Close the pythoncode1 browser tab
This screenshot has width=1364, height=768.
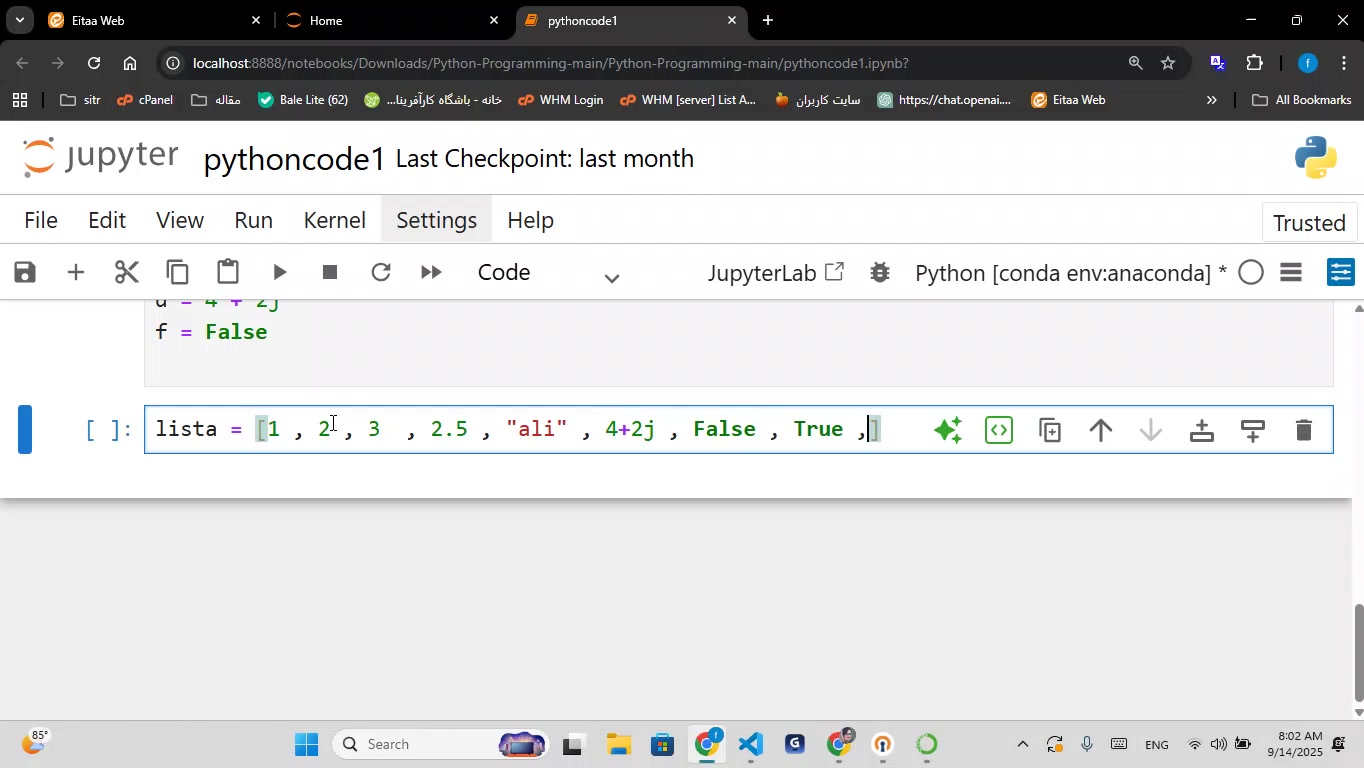(x=731, y=20)
